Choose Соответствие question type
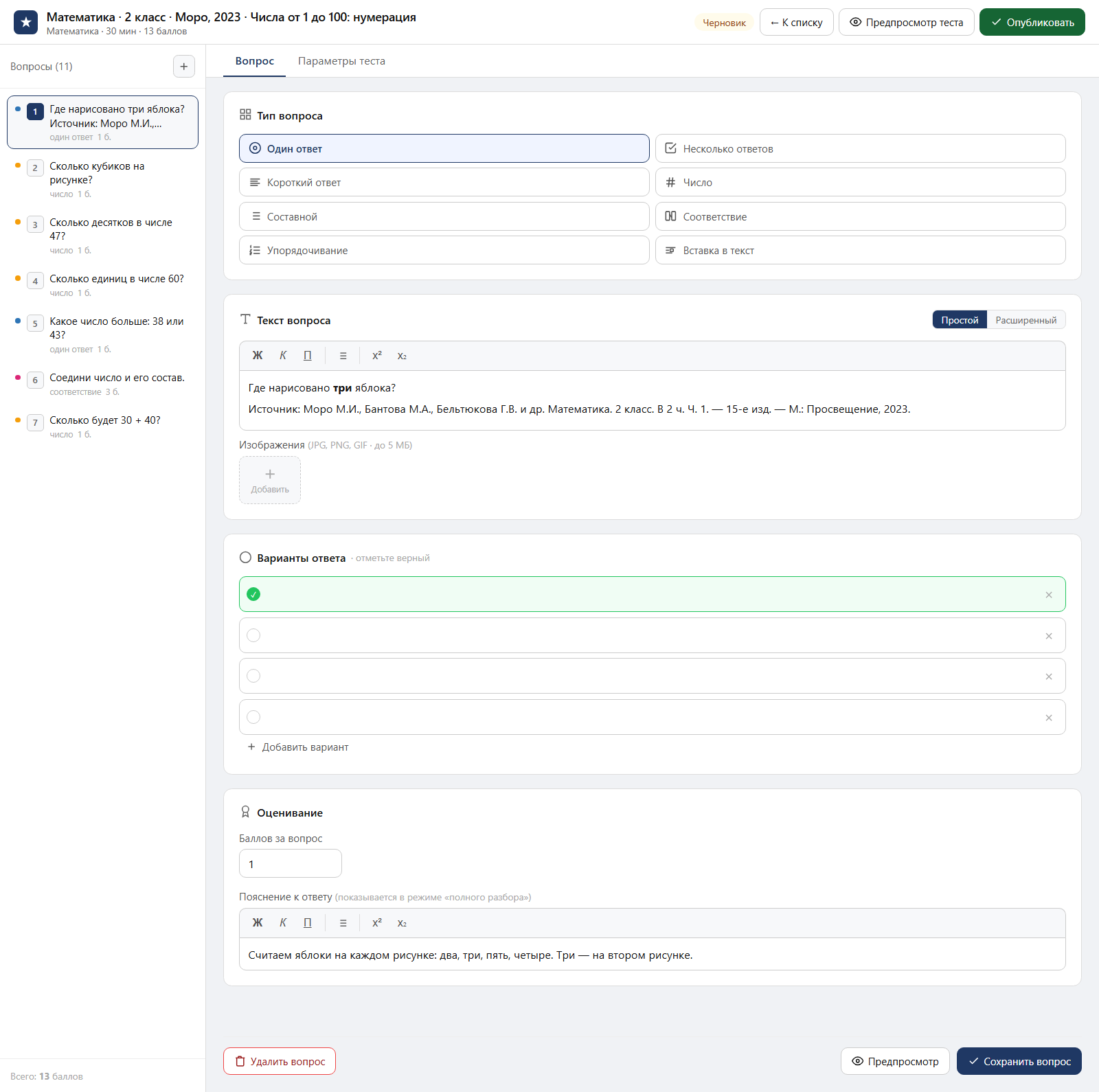This screenshot has height=1092, width=1099. 860,216
